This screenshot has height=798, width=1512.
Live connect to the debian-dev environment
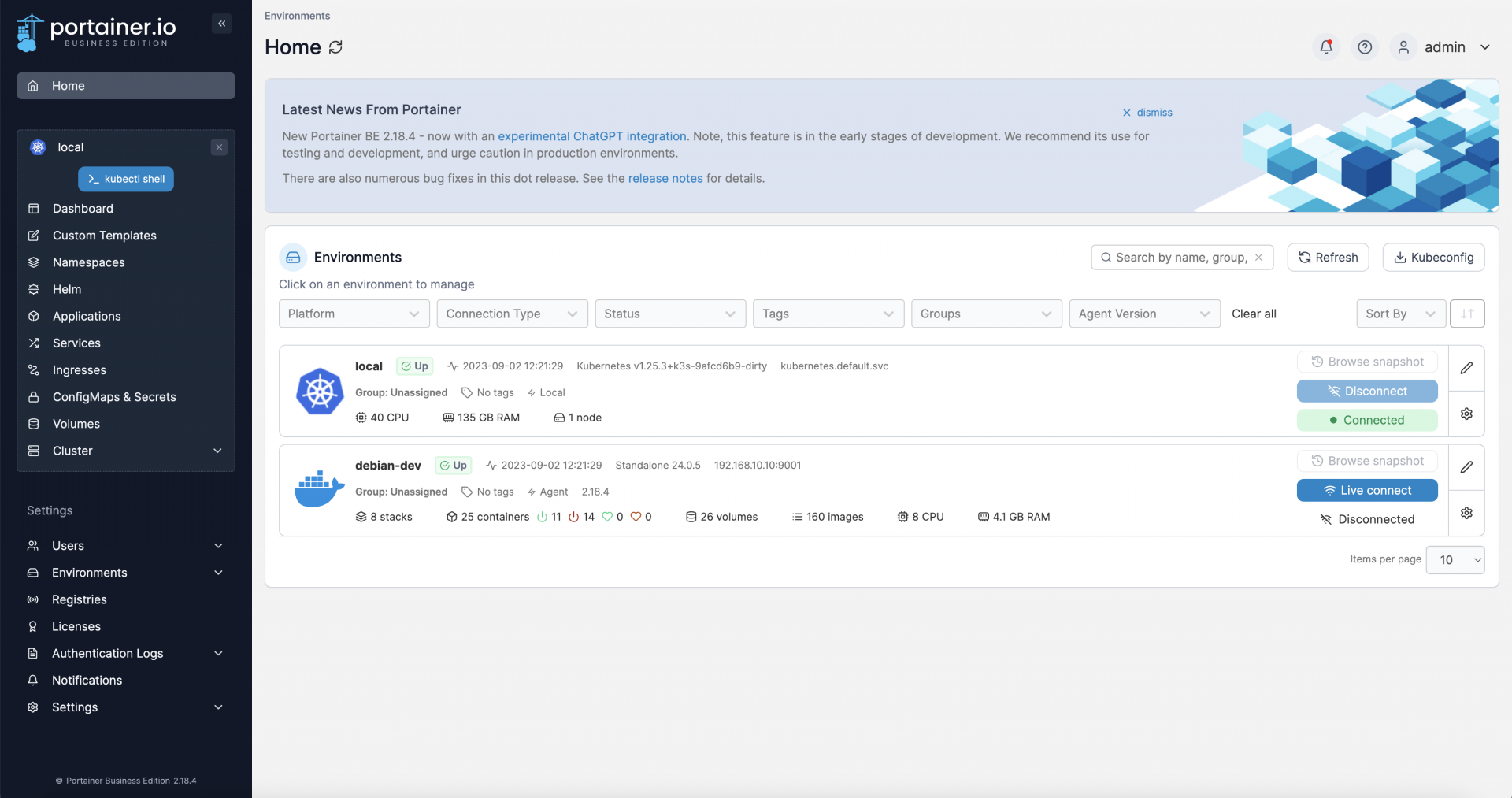pos(1367,490)
